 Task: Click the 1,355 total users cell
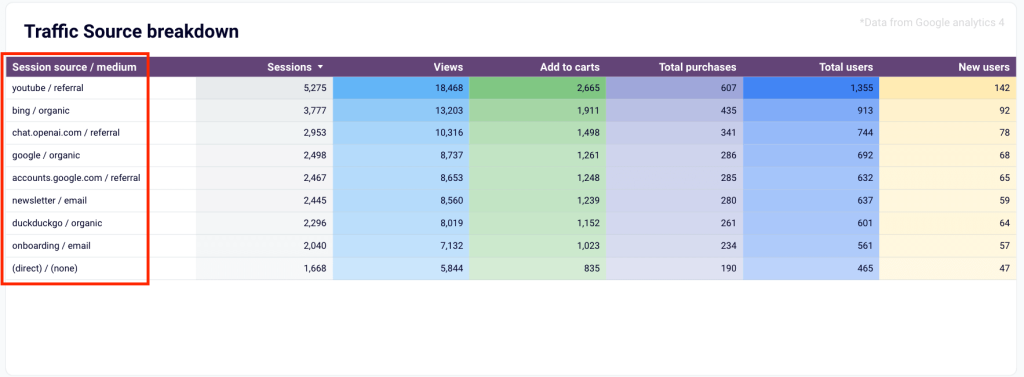tap(811, 88)
